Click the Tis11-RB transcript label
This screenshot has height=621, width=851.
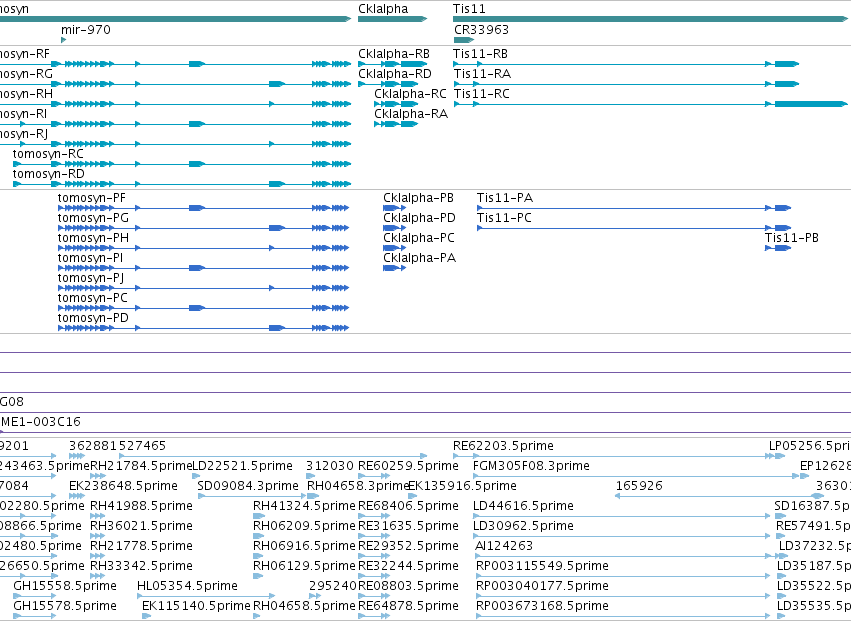click(x=481, y=54)
